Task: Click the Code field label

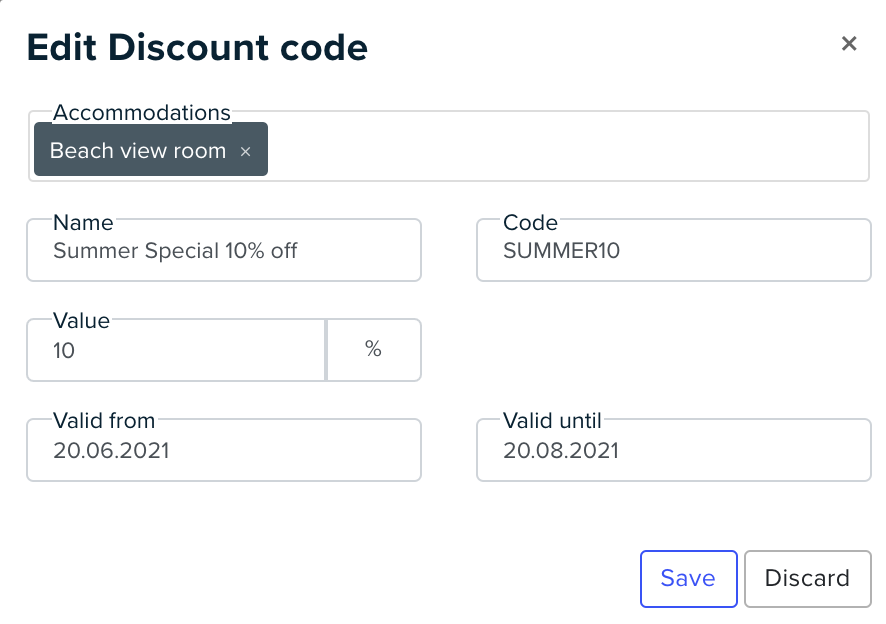Action: point(531,223)
